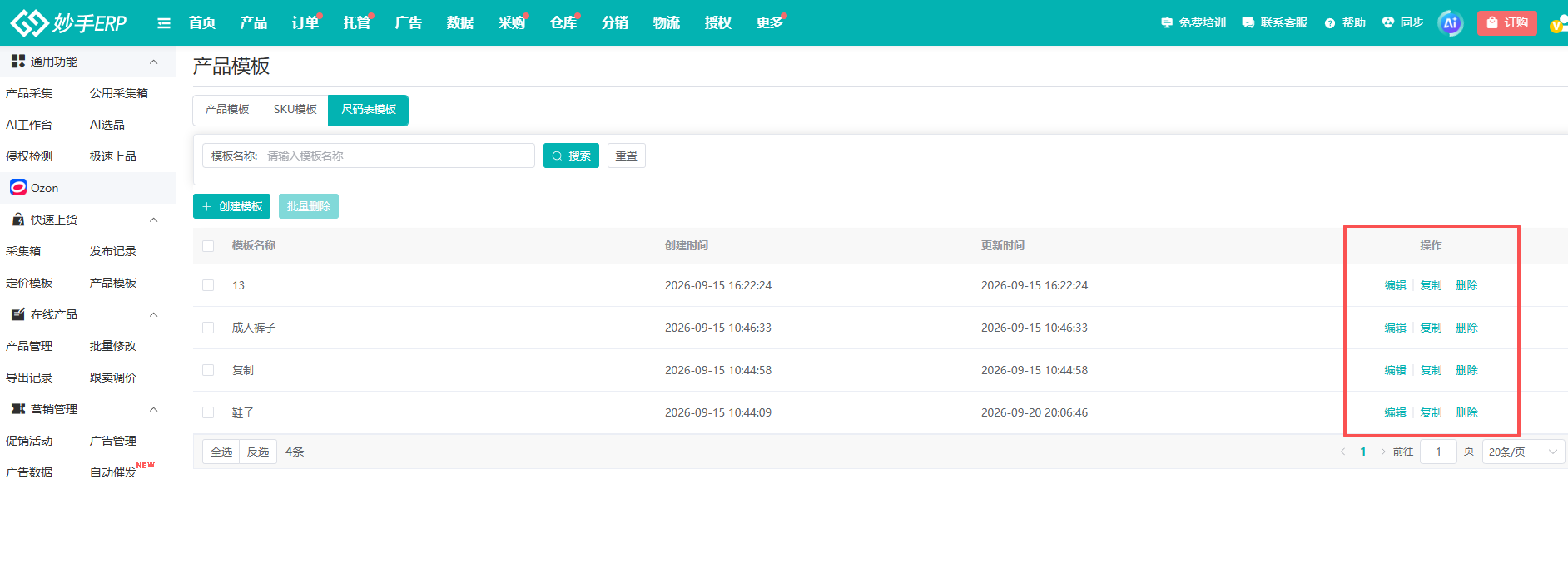The width and height of the screenshot is (1568, 563).
Task: Click 复制 for the 成人裤子 template
Action: coord(1432,328)
